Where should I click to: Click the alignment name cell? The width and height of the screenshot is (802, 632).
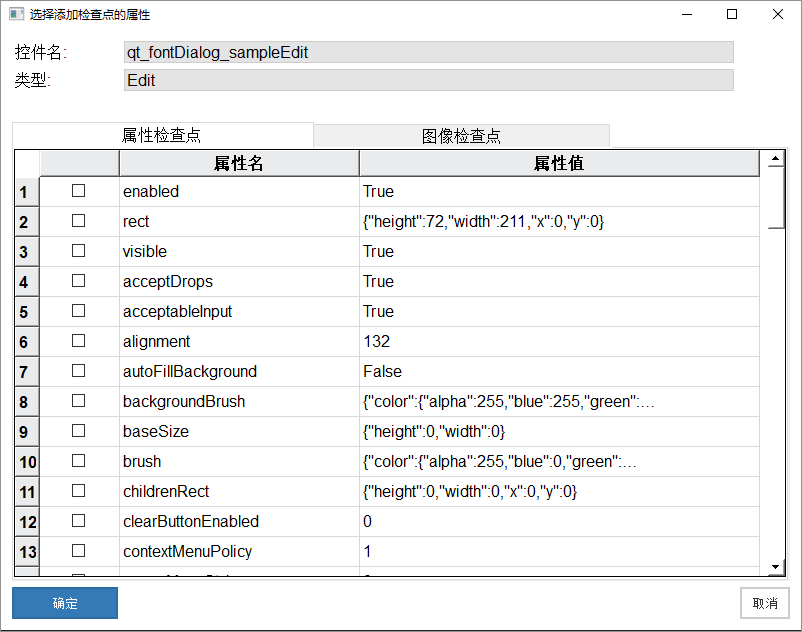(x=239, y=342)
